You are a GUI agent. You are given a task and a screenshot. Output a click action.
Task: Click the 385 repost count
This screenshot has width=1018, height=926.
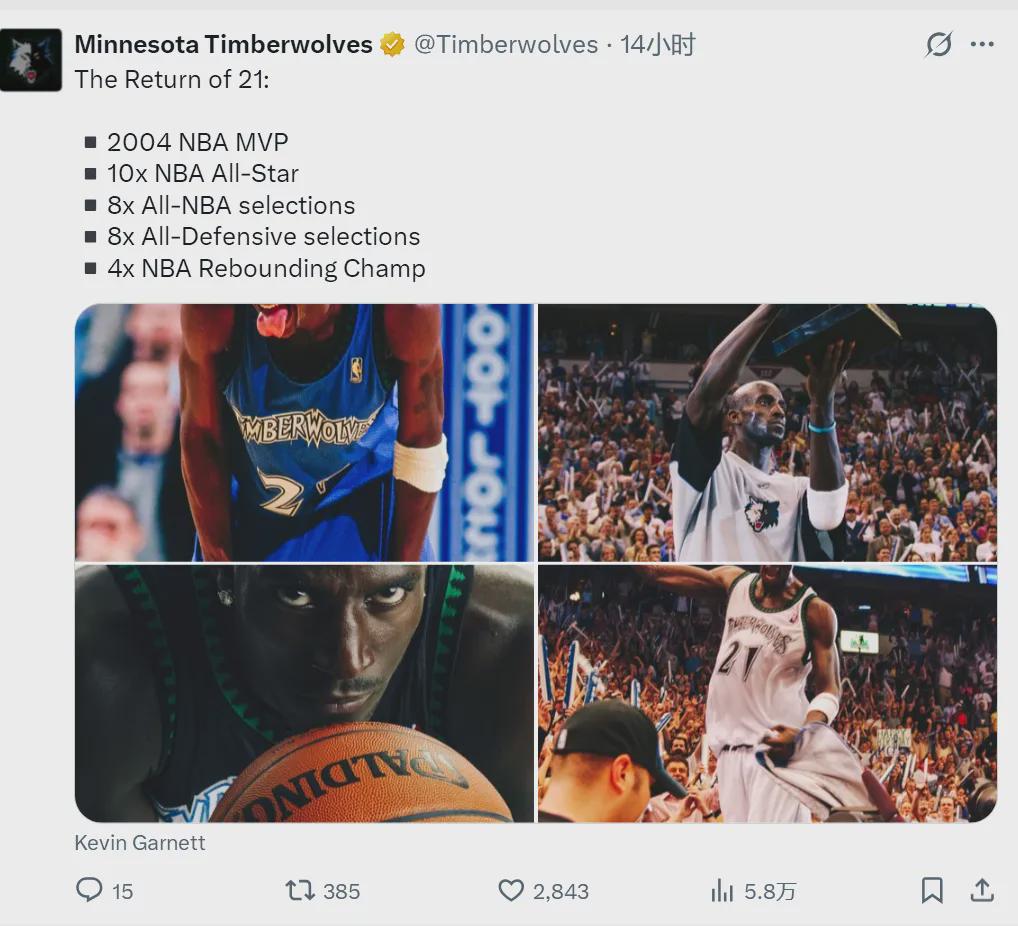pos(341,891)
